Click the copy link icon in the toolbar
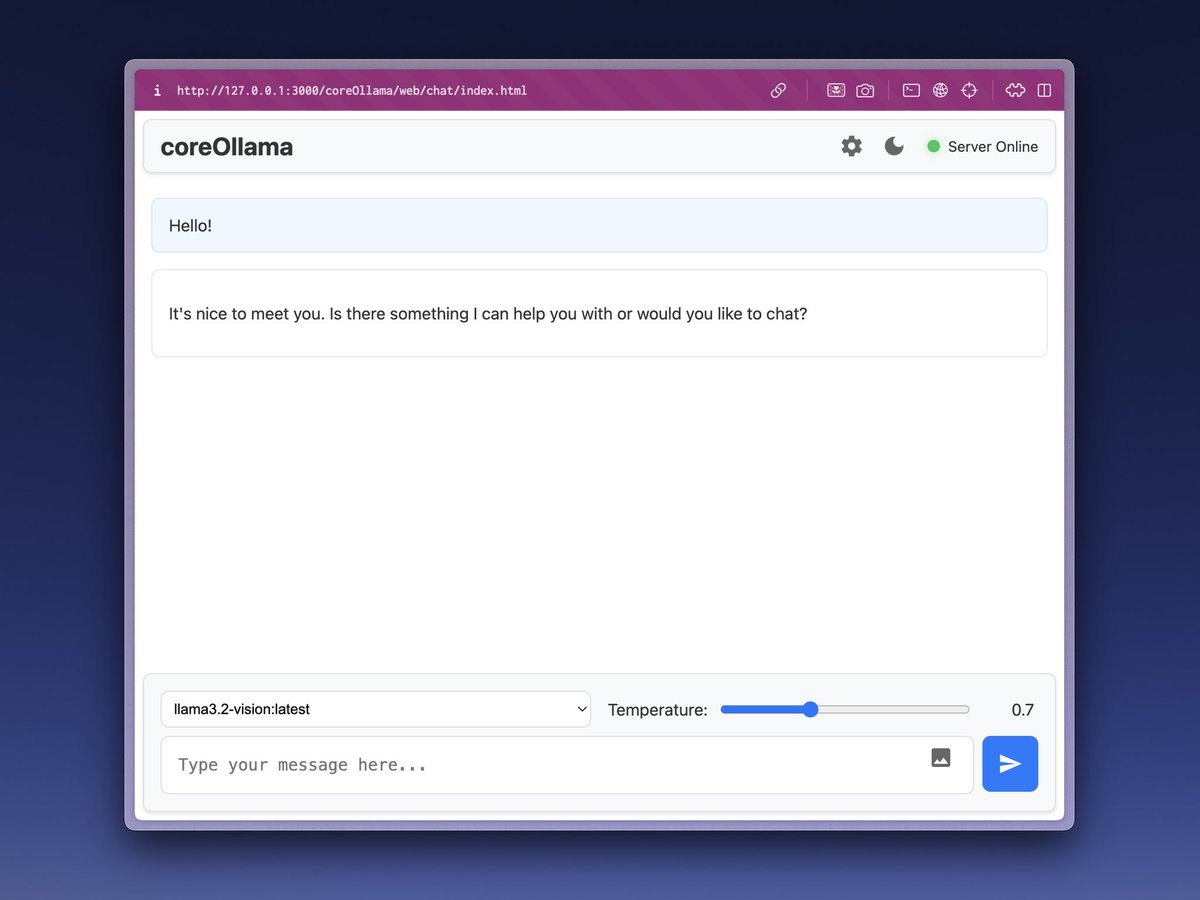The height and width of the screenshot is (900, 1200). click(778, 90)
